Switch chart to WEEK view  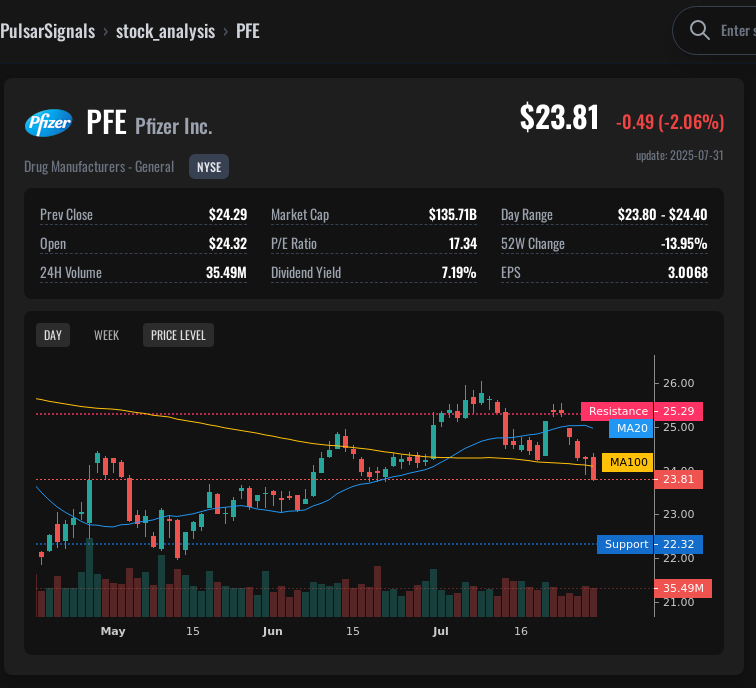pyautogui.click(x=107, y=335)
